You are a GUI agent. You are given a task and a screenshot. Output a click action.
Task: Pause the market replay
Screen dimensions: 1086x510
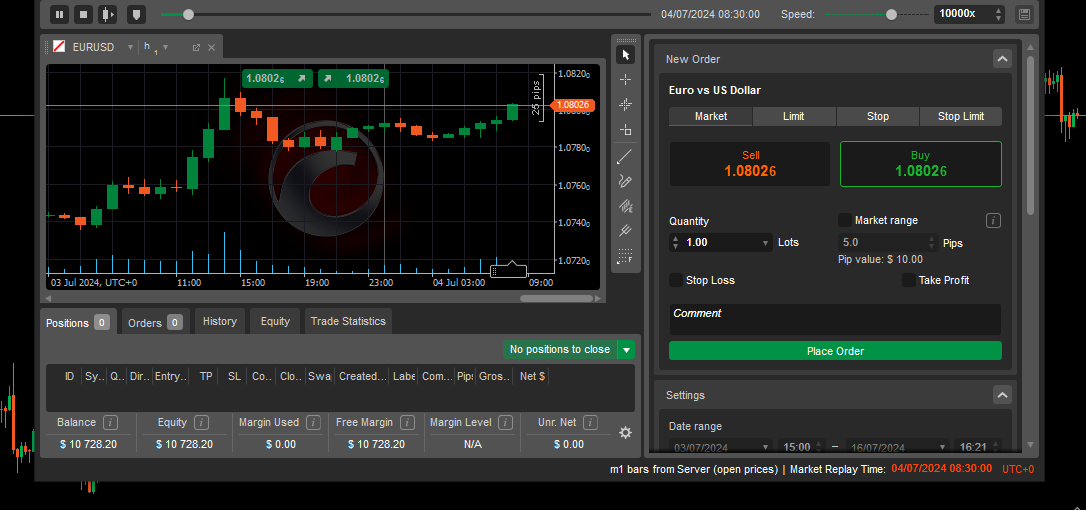[60, 14]
